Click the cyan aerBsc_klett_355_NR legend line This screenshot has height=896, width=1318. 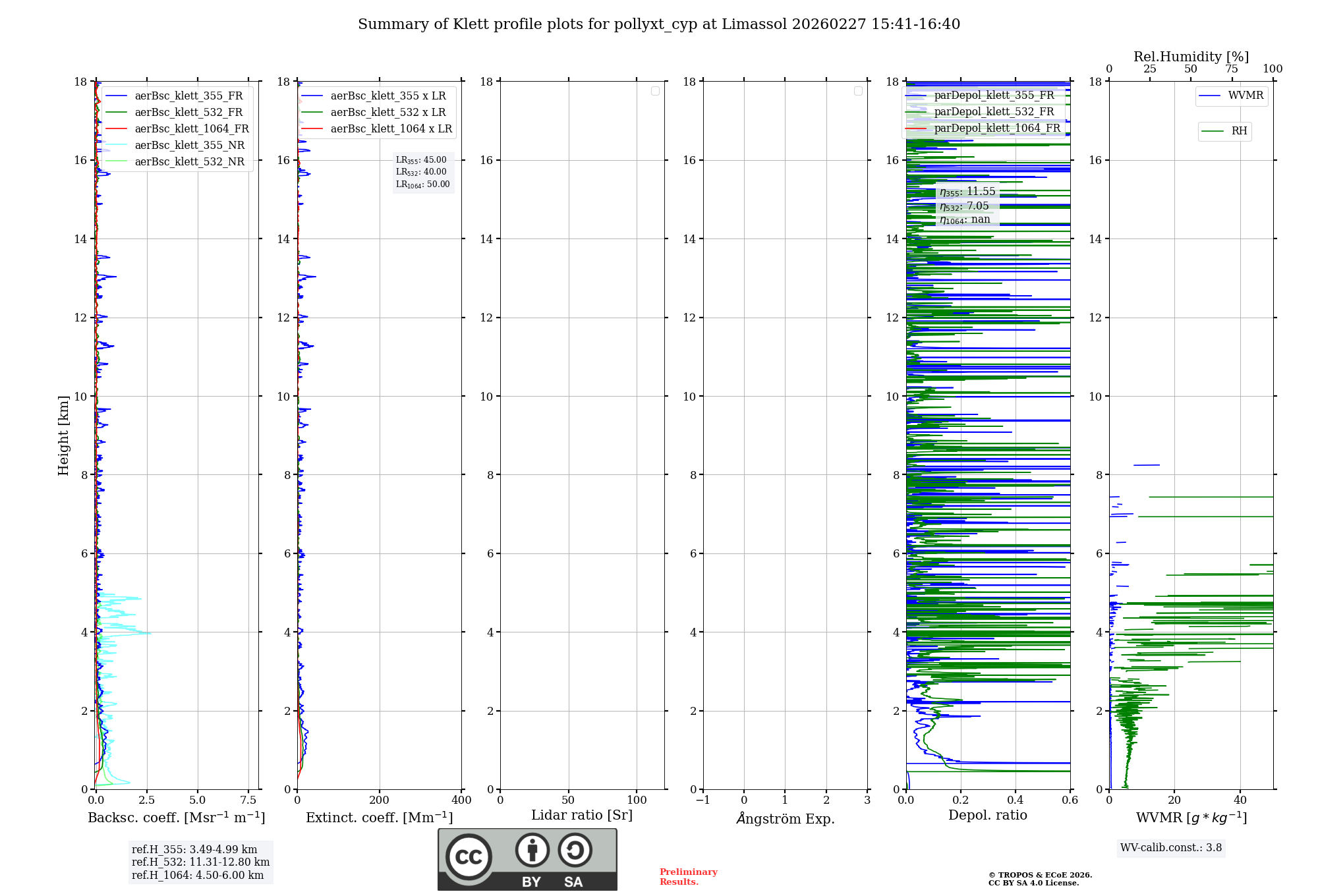tap(116, 146)
